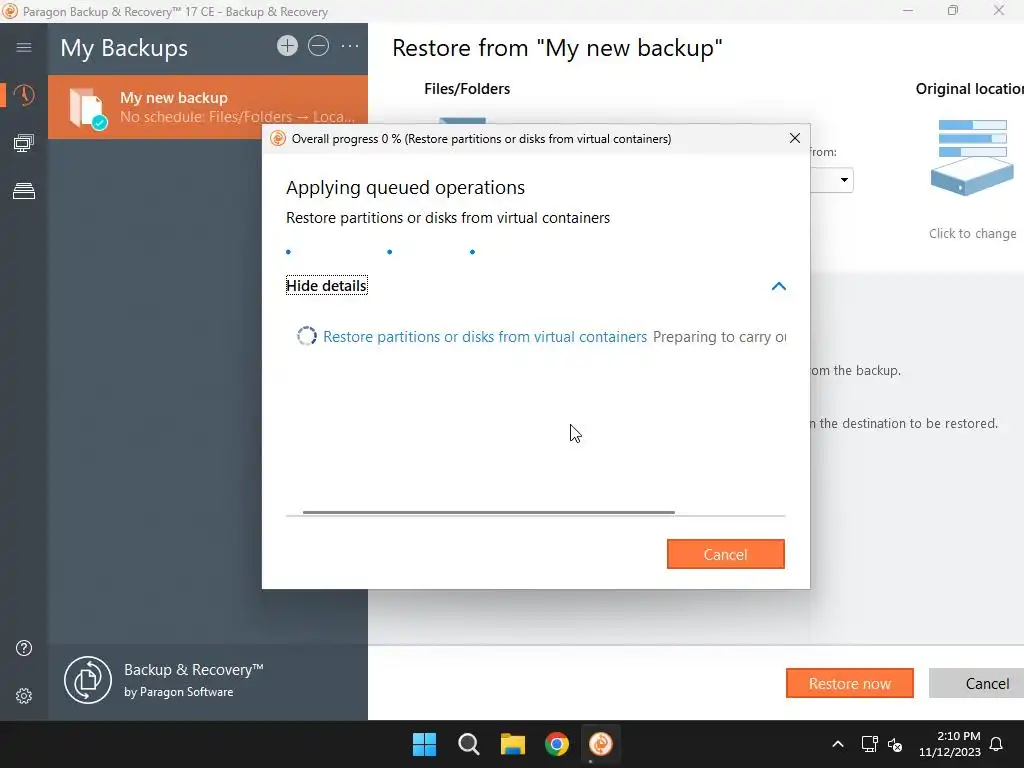Click Hide details link
The image size is (1024, 768).
(327, 285)
